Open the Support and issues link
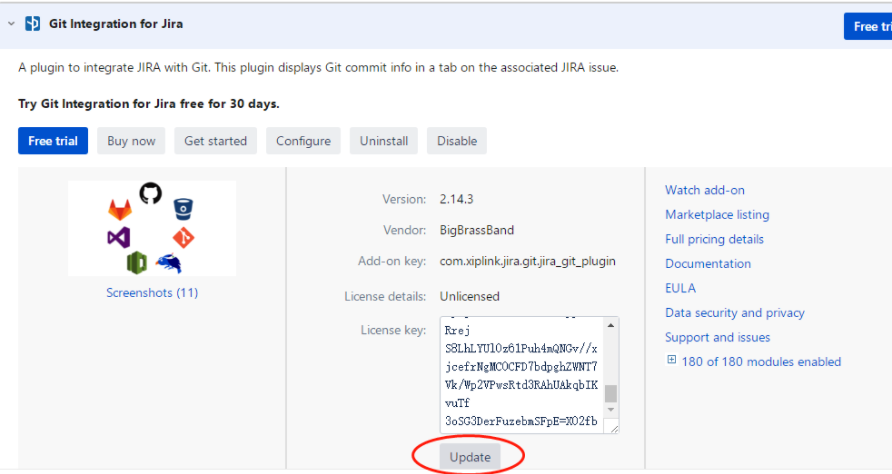The width and height of the screenshot is (892, 474). point(718,337)
